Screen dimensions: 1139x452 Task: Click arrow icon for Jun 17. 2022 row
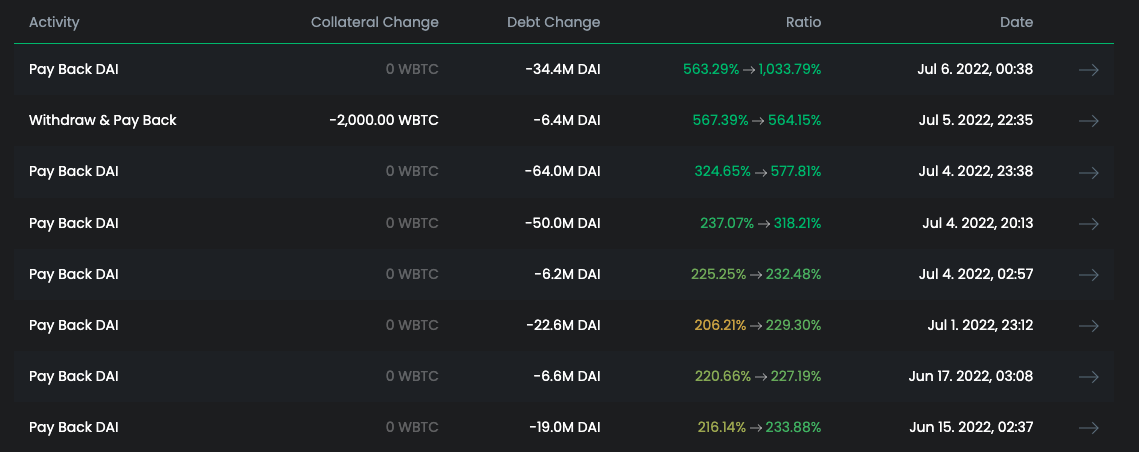[x=1089, y=377]
